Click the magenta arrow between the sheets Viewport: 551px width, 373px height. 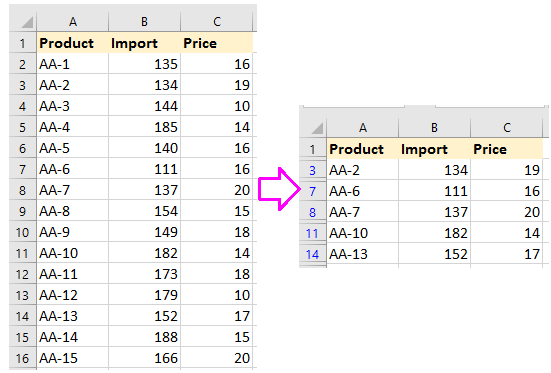click(x=279, y=189)
